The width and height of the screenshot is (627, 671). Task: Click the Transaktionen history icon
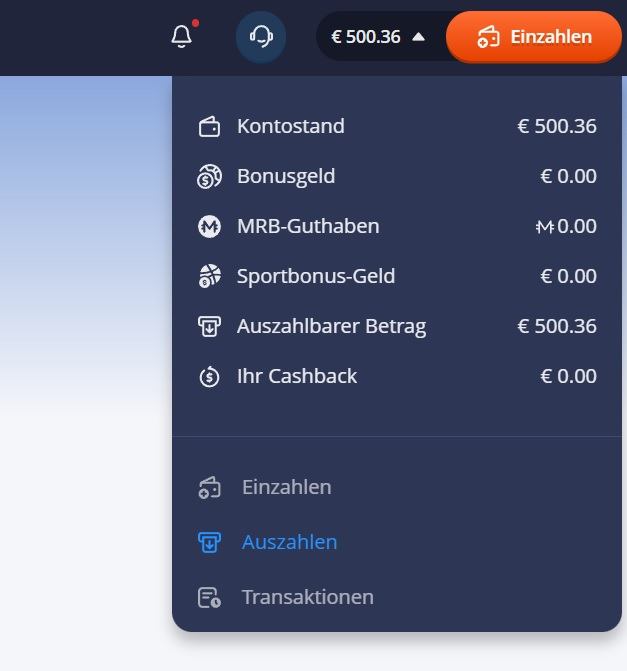[209, 598]
